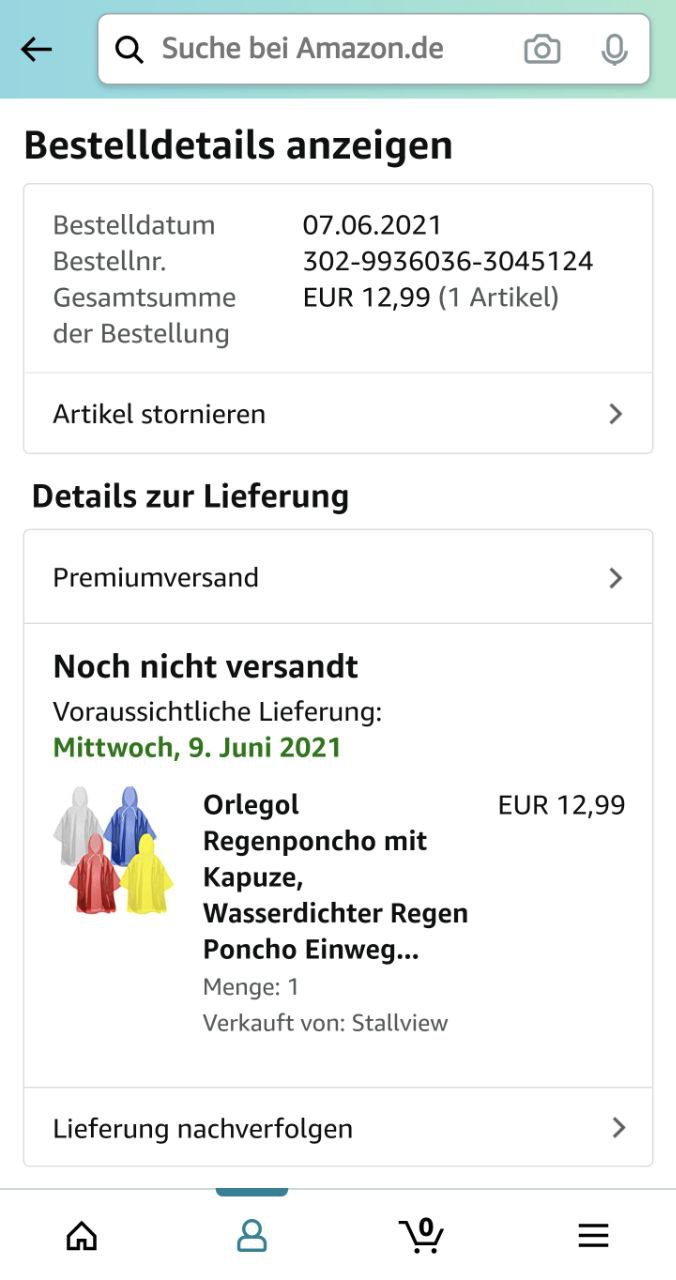Select Artikel stornieren row
This screenshot has height=1280, width=676.
[x=338, y=414]
